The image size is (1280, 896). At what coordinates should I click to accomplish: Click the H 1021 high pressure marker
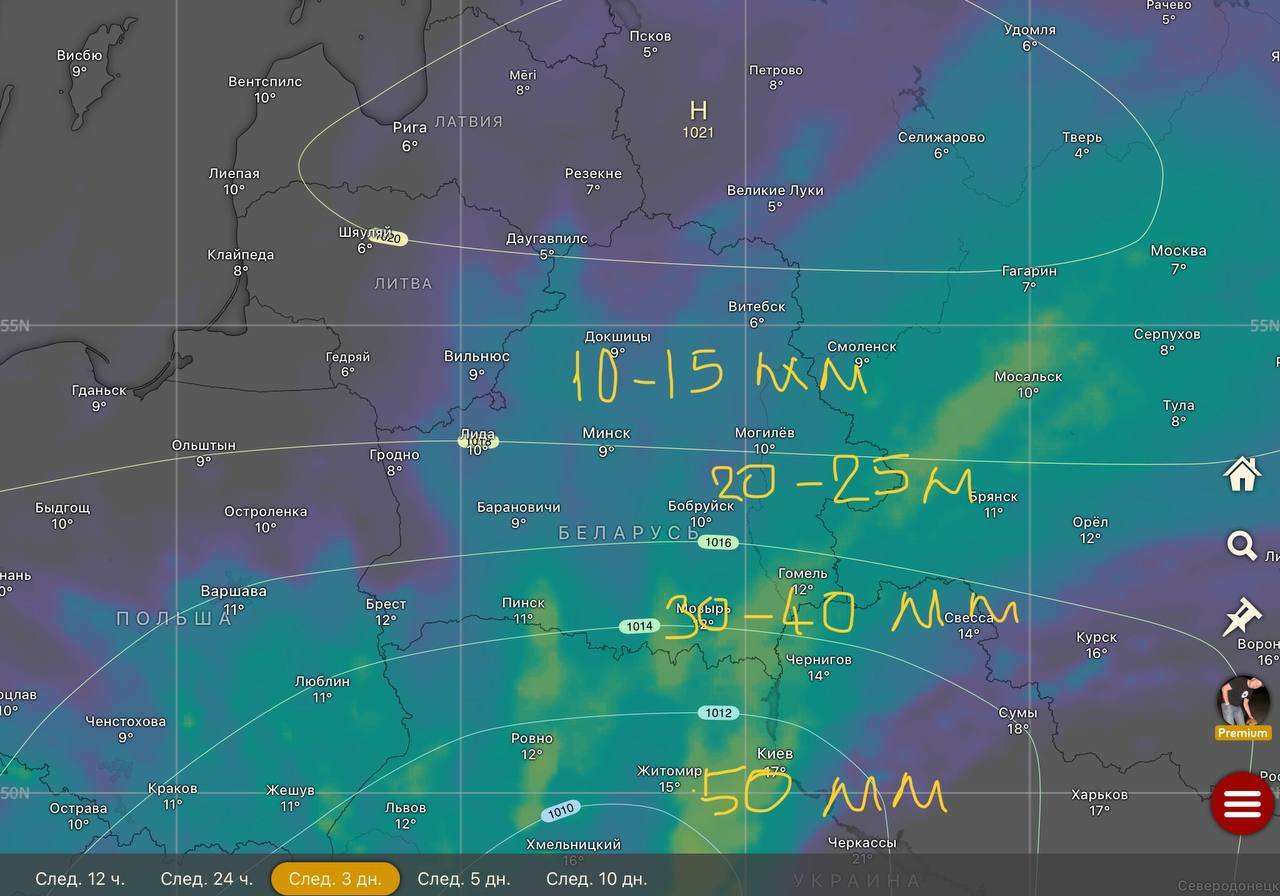click(x=698, y=118)
